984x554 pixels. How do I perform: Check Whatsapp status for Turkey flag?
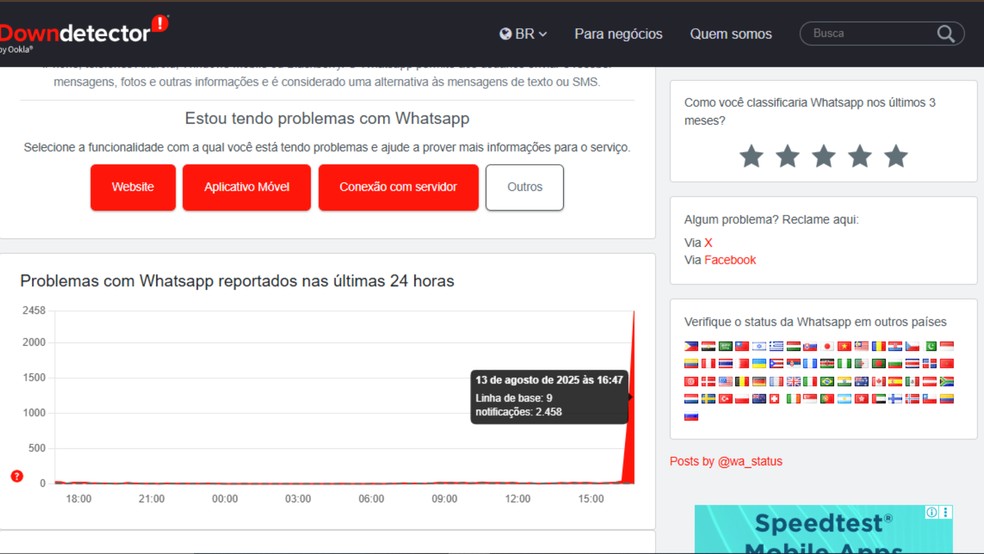tap(725, 399)
